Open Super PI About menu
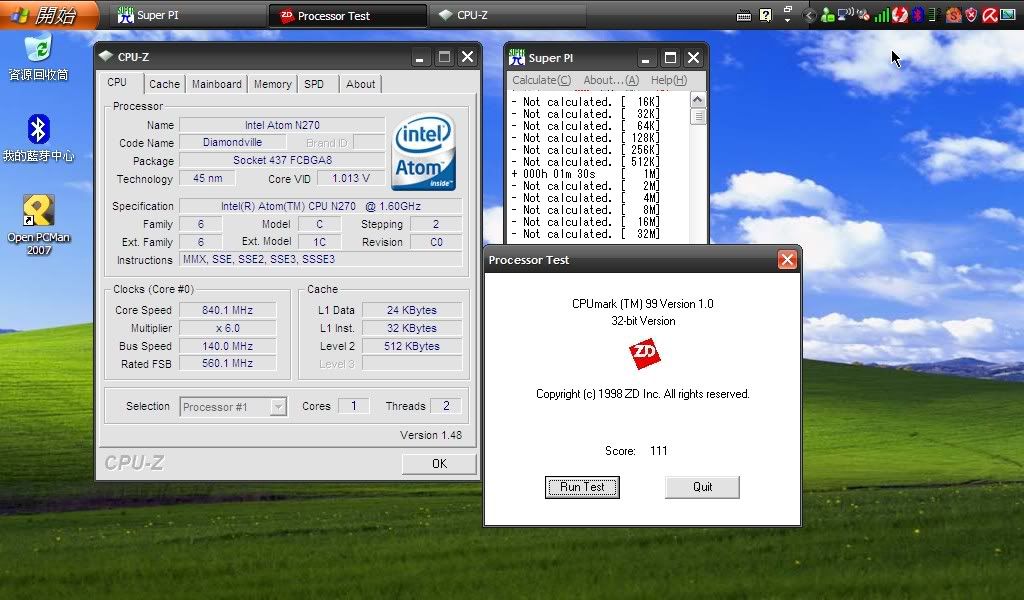The height and width of the screenshot is (600, 1024). click(611, 80)
